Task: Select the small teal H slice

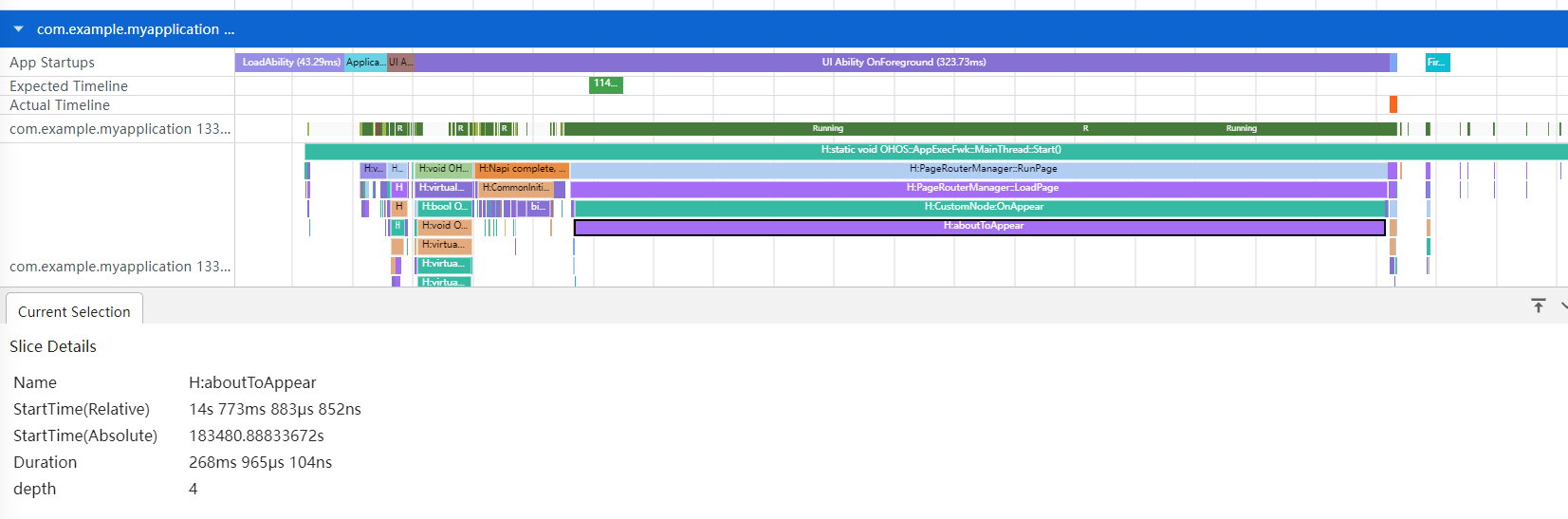Action: tap(398, 227)
